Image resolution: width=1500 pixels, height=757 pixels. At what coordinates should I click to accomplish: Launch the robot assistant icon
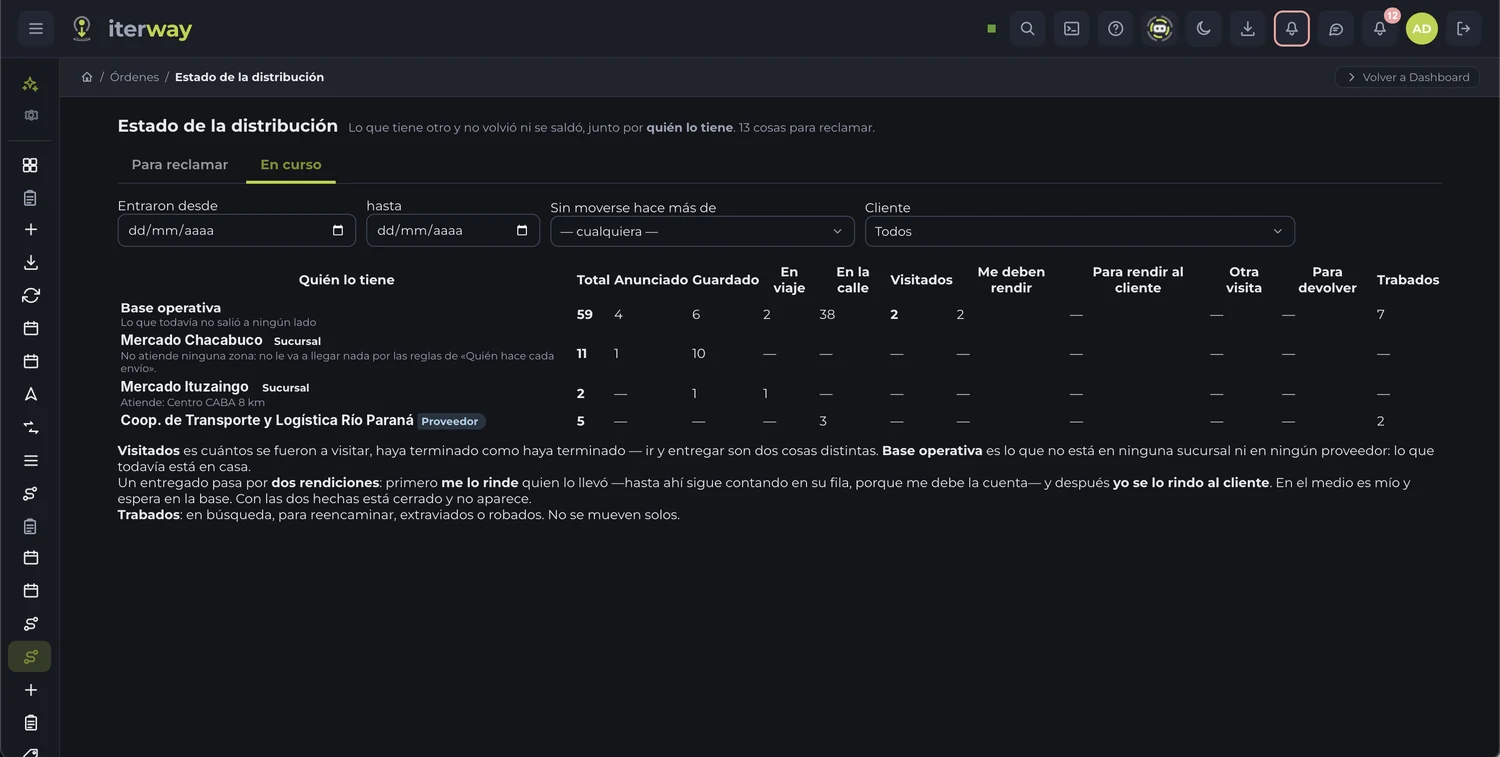pyautogui.click(x=1159, y=29)
